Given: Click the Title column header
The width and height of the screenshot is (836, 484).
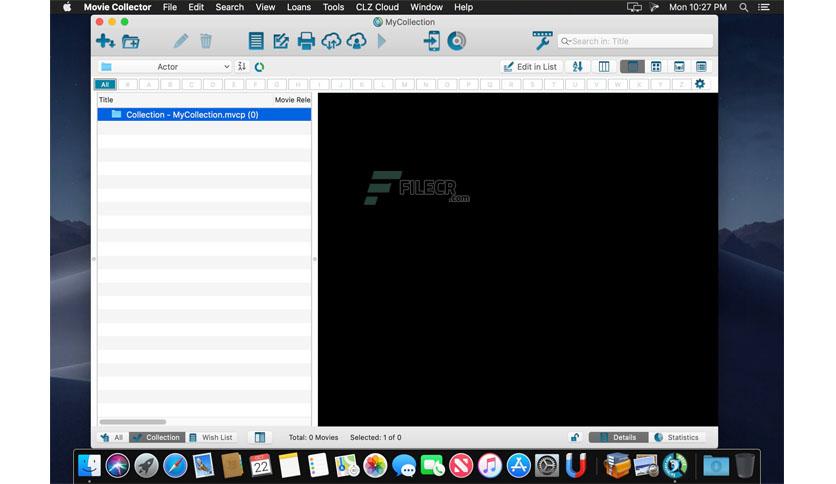Looking at the screenshot, I should [106, 100].
